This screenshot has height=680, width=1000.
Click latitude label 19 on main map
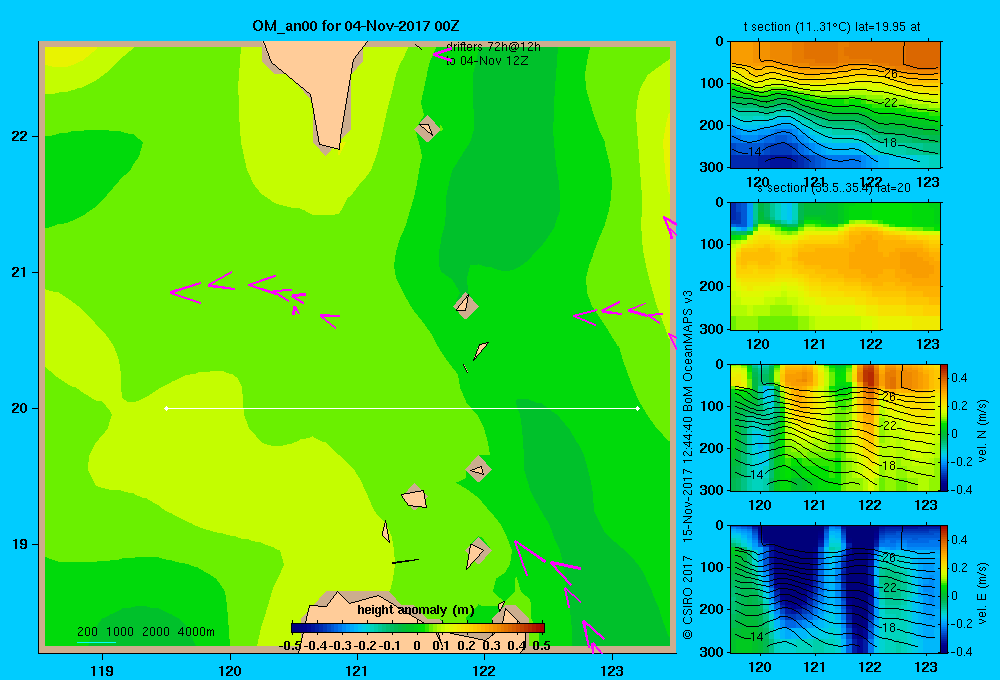[x=20, y=544]
